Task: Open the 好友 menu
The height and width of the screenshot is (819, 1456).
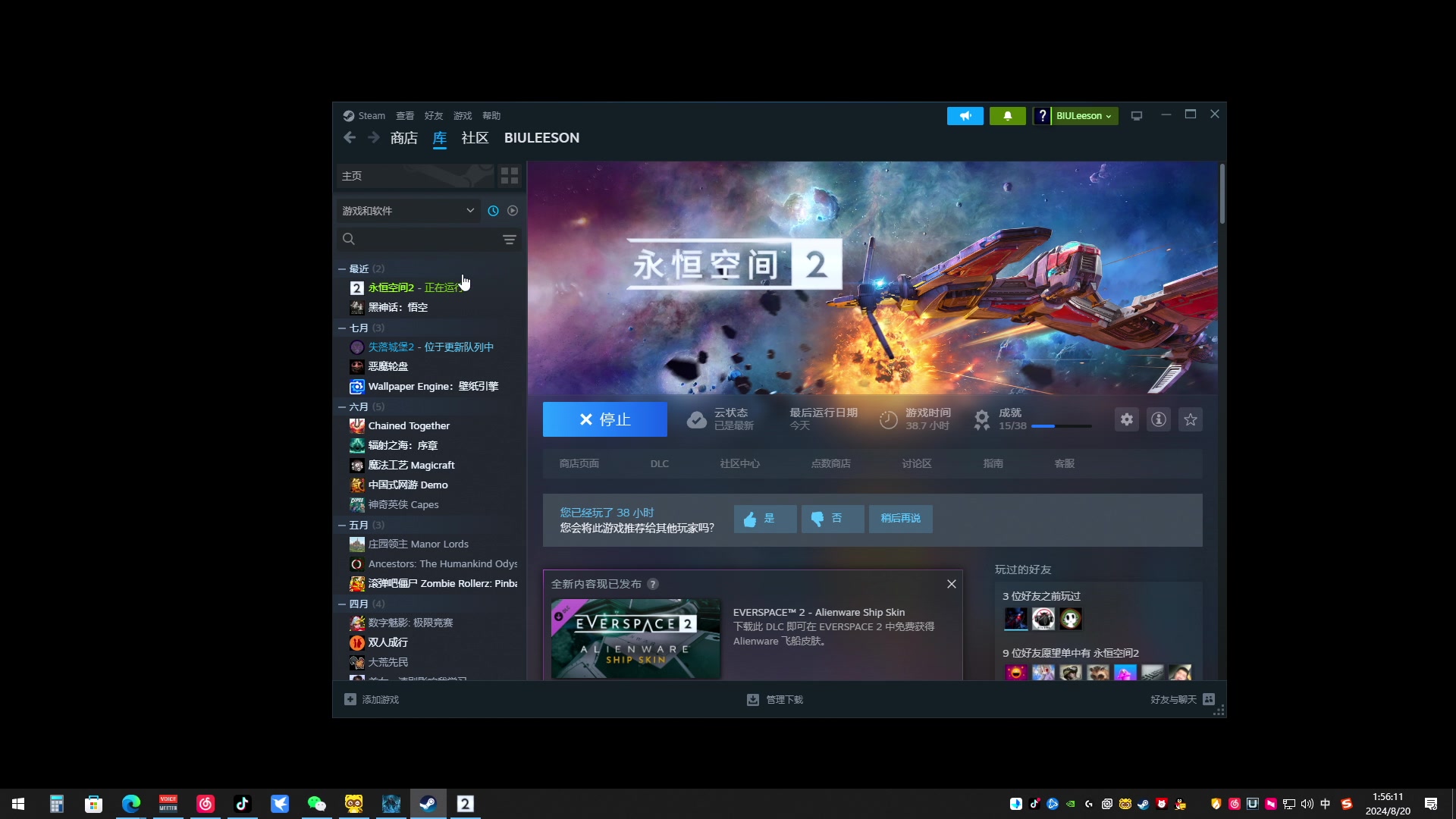Action: (x=433, y=116)
